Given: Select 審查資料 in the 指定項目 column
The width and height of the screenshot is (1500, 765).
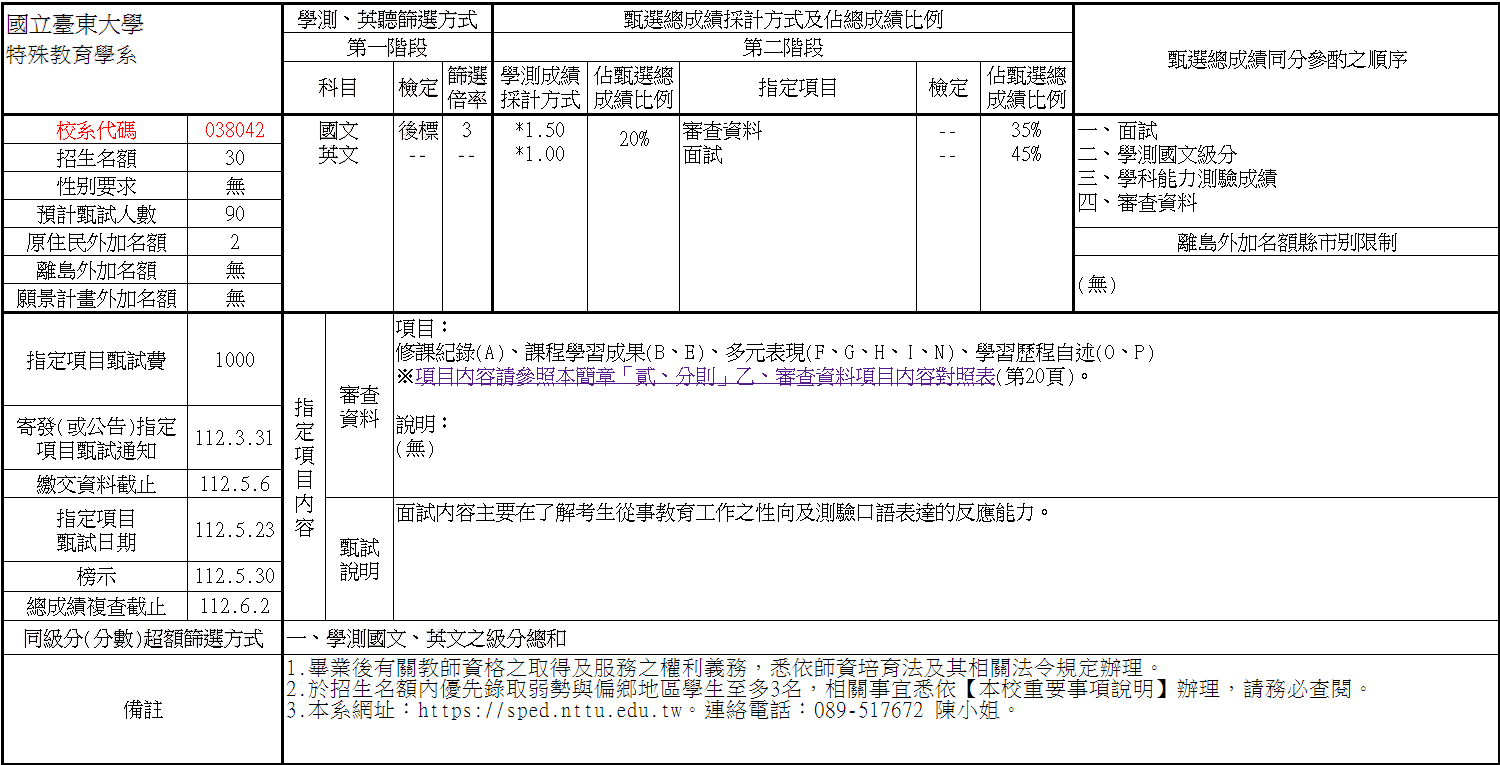Looking at the screenshot, I should pyautogui.click(x=722, y=130).
